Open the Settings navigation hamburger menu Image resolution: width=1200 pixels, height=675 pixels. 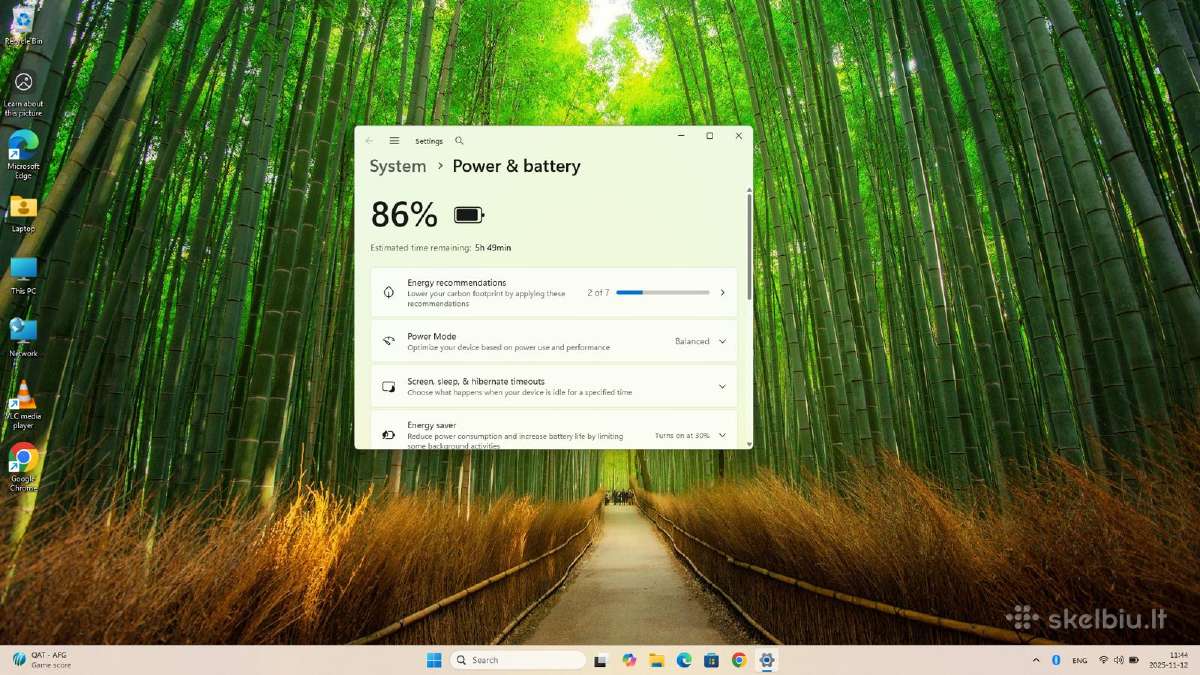click(x=394, y=141)
